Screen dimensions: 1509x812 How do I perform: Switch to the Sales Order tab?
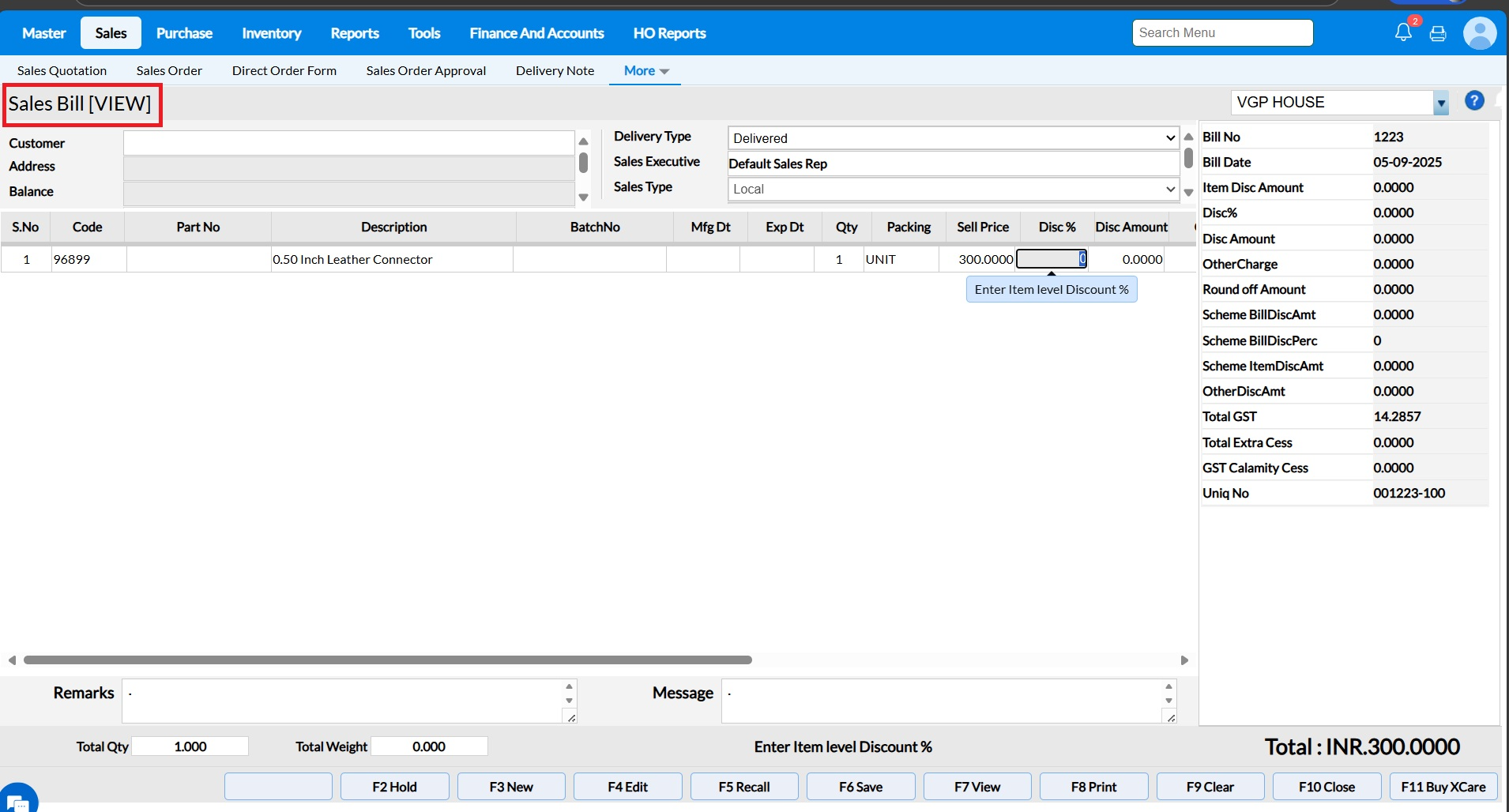click(x=169, y=71)
